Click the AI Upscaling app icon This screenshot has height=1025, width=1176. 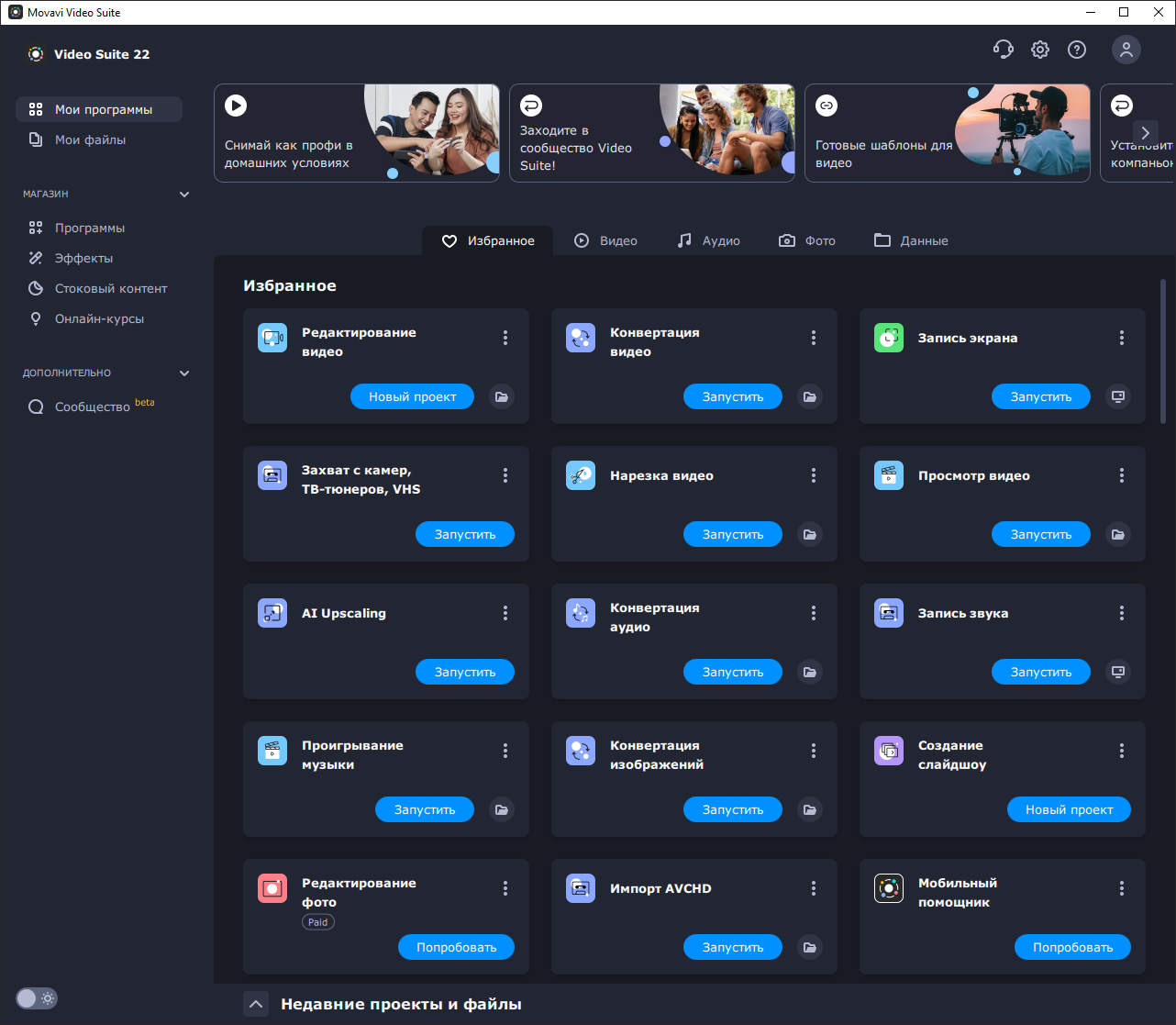[x=272, y=613]
